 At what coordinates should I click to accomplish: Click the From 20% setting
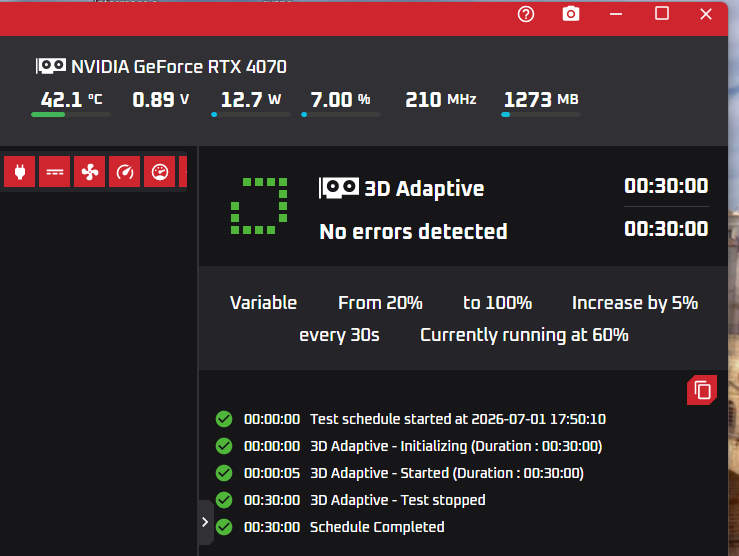380,303
